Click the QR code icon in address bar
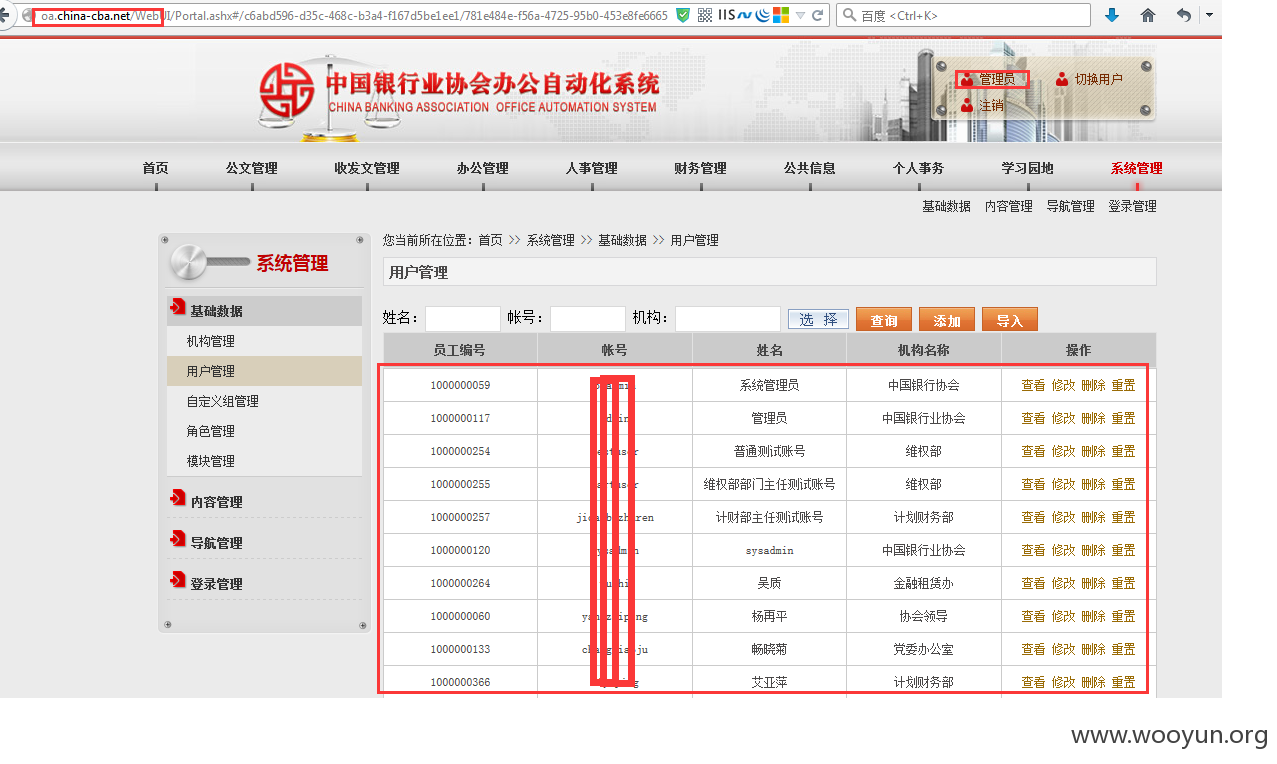 coord(705,15)
